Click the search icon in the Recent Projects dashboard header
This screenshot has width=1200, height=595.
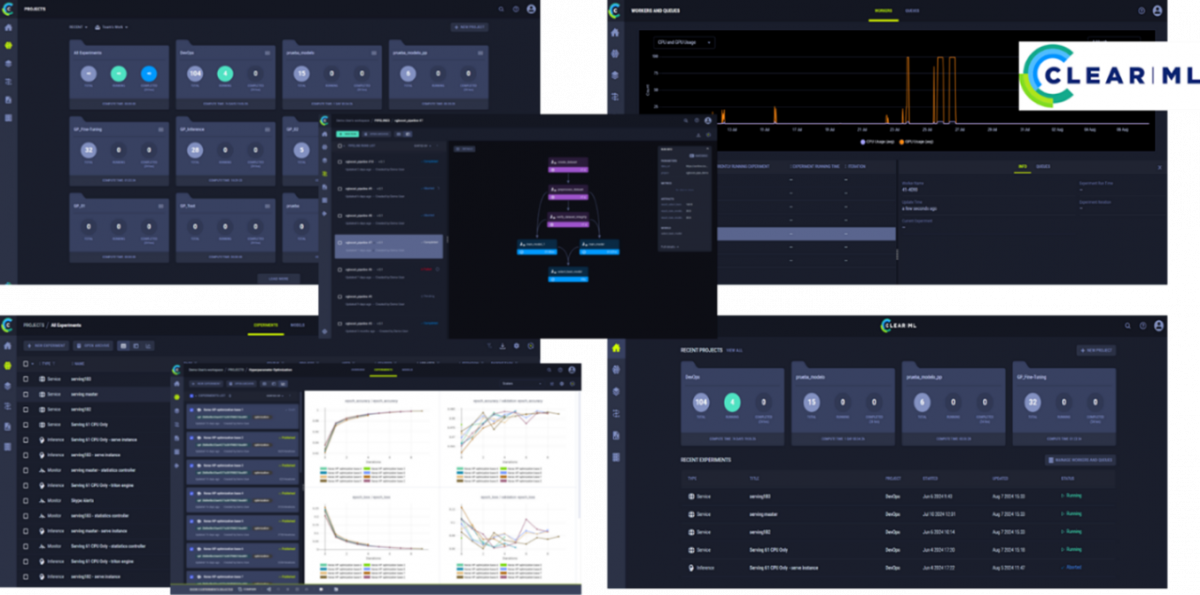[1127, 326]
